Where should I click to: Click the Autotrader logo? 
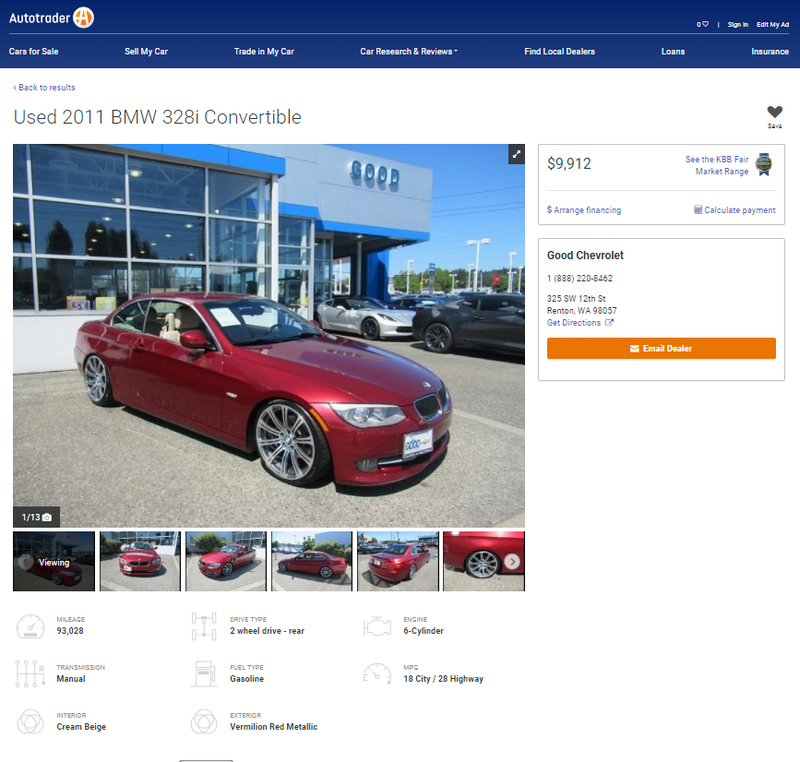tap(51, 18)
